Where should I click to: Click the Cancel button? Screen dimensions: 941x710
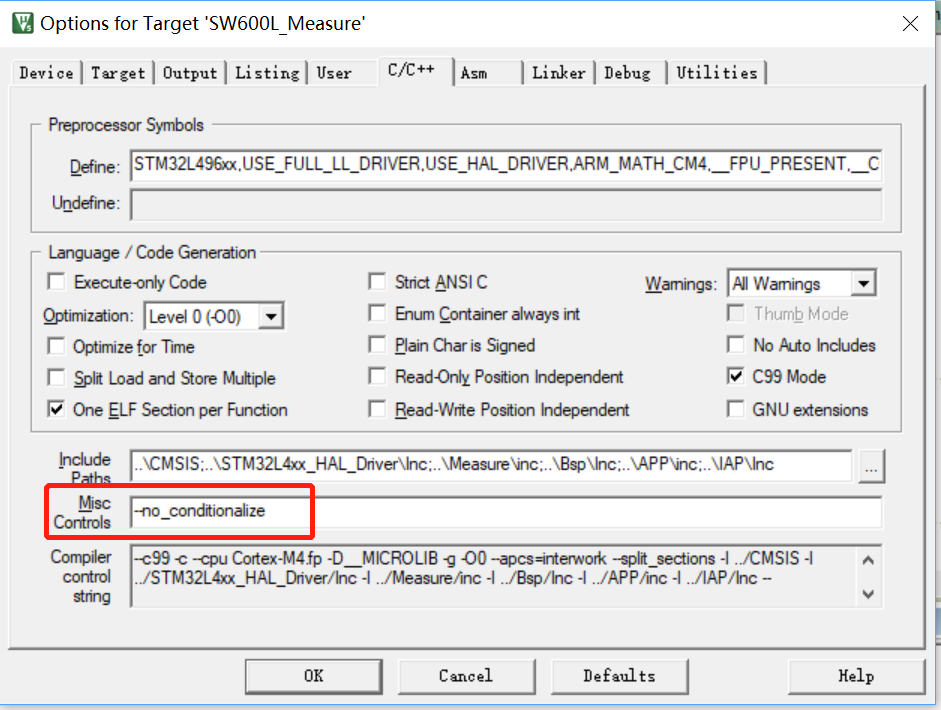click(x=466, y=676)
